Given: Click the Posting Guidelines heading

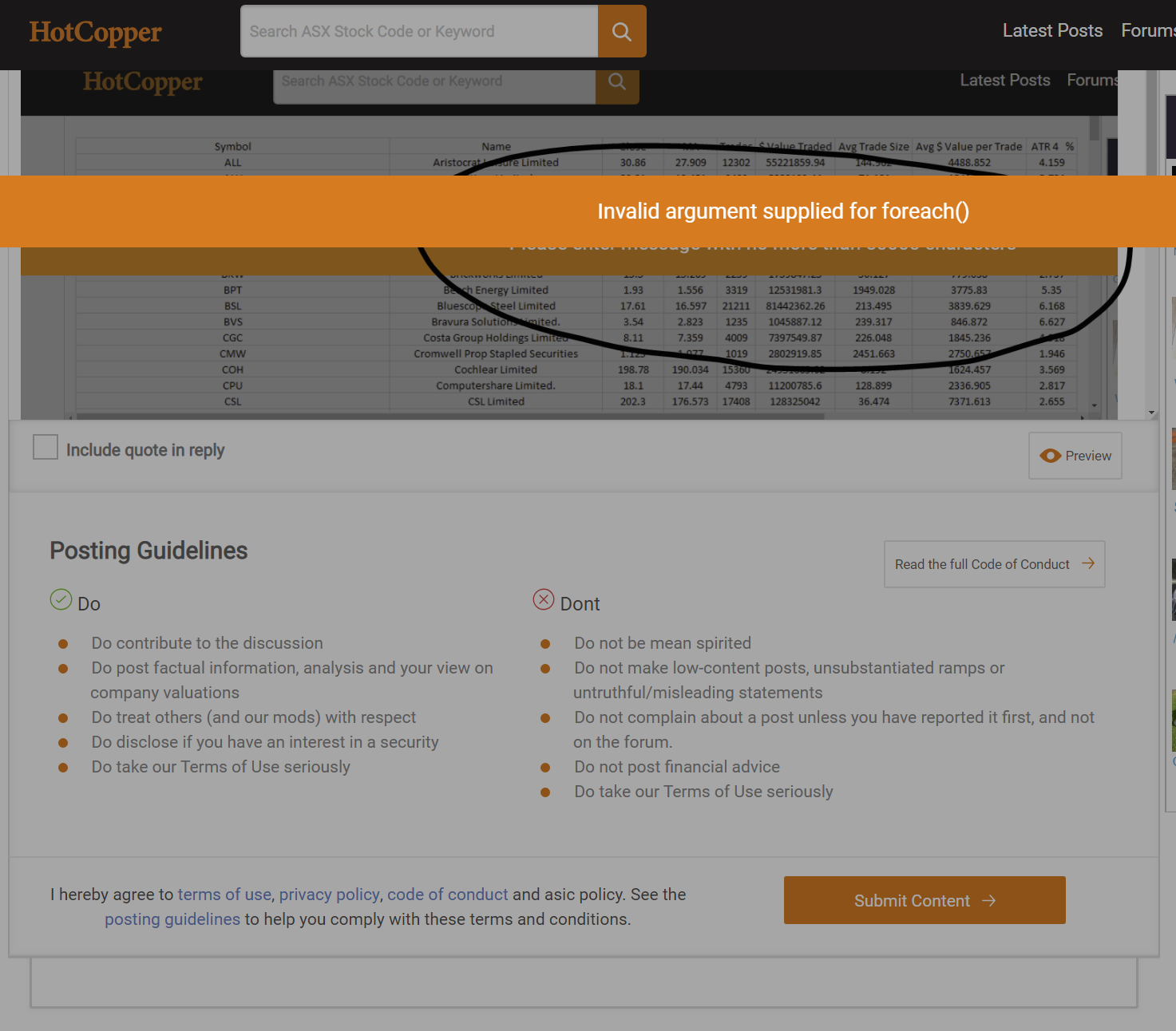Looking at the screenshot, I should [x=148, y=551].
